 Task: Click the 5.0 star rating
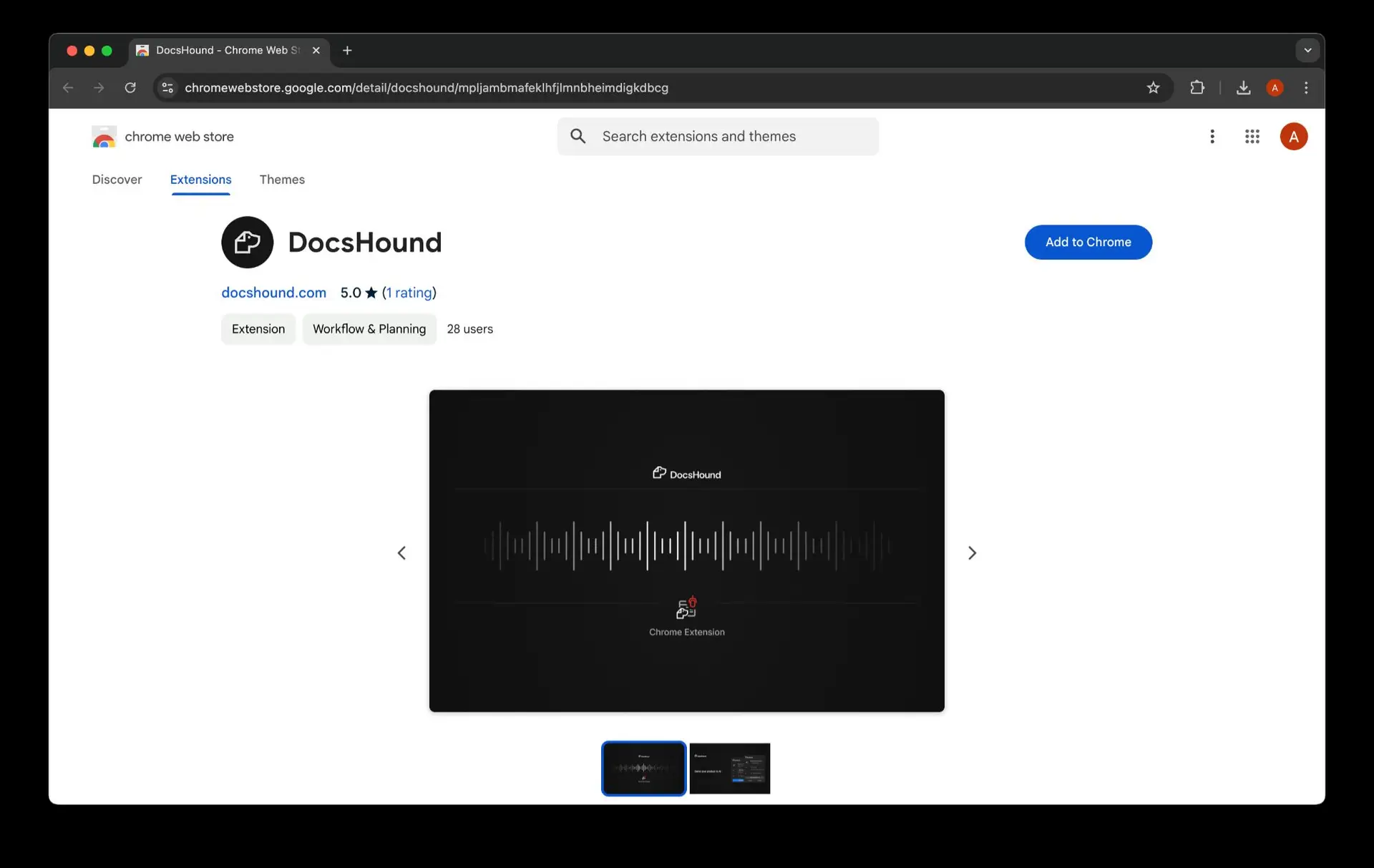pos(359,292)
